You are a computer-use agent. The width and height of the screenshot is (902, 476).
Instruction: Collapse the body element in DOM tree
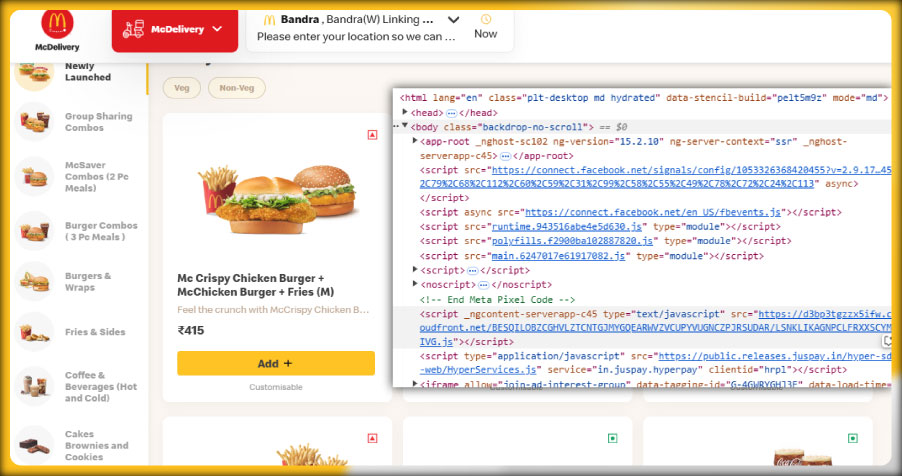[405, 127]
